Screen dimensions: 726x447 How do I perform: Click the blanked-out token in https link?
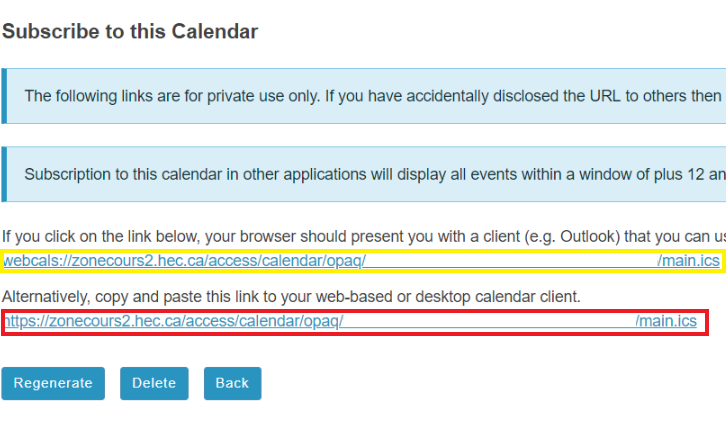[489, 321]
